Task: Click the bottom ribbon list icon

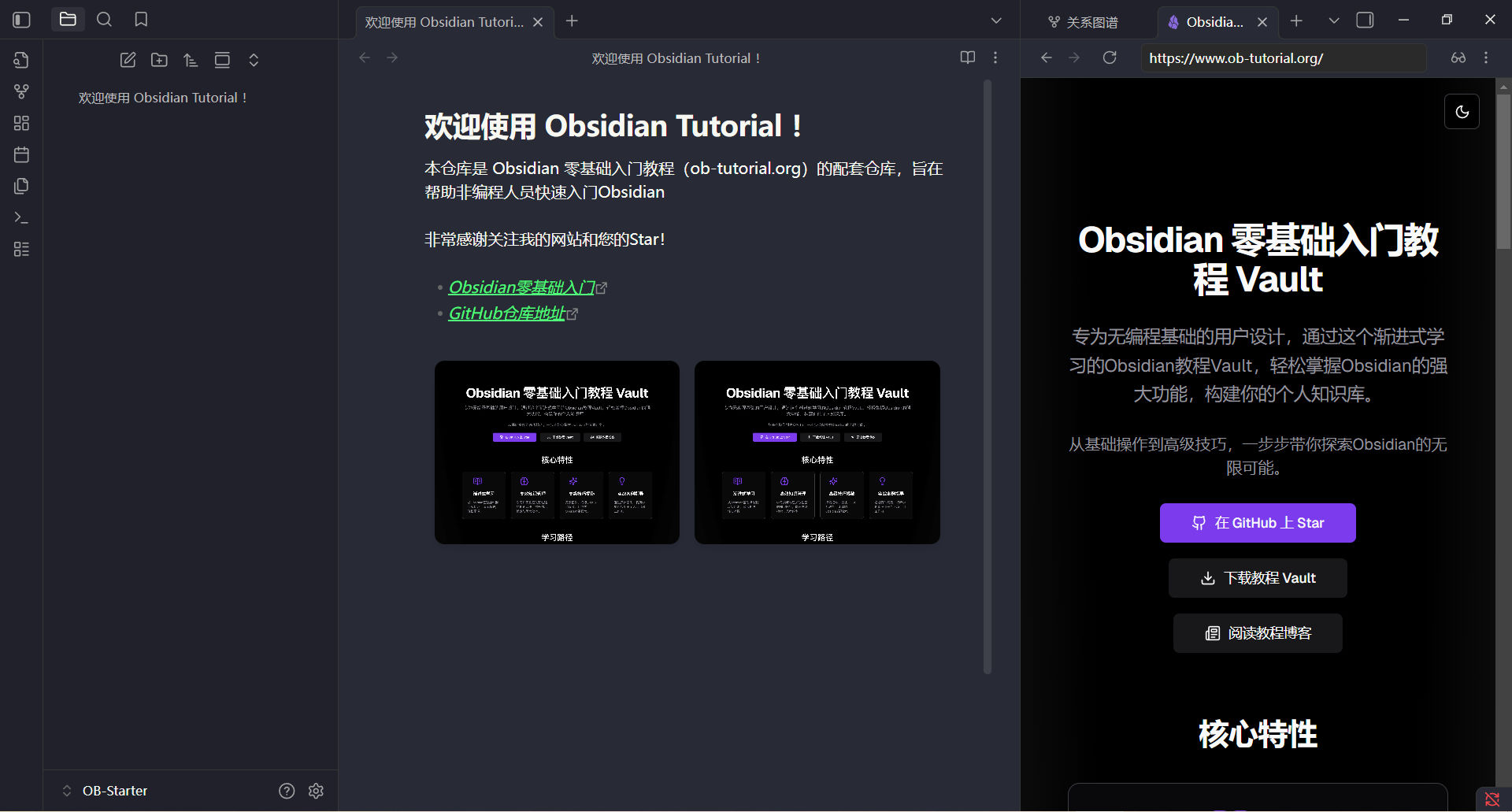Action: [x=21, y=249]
